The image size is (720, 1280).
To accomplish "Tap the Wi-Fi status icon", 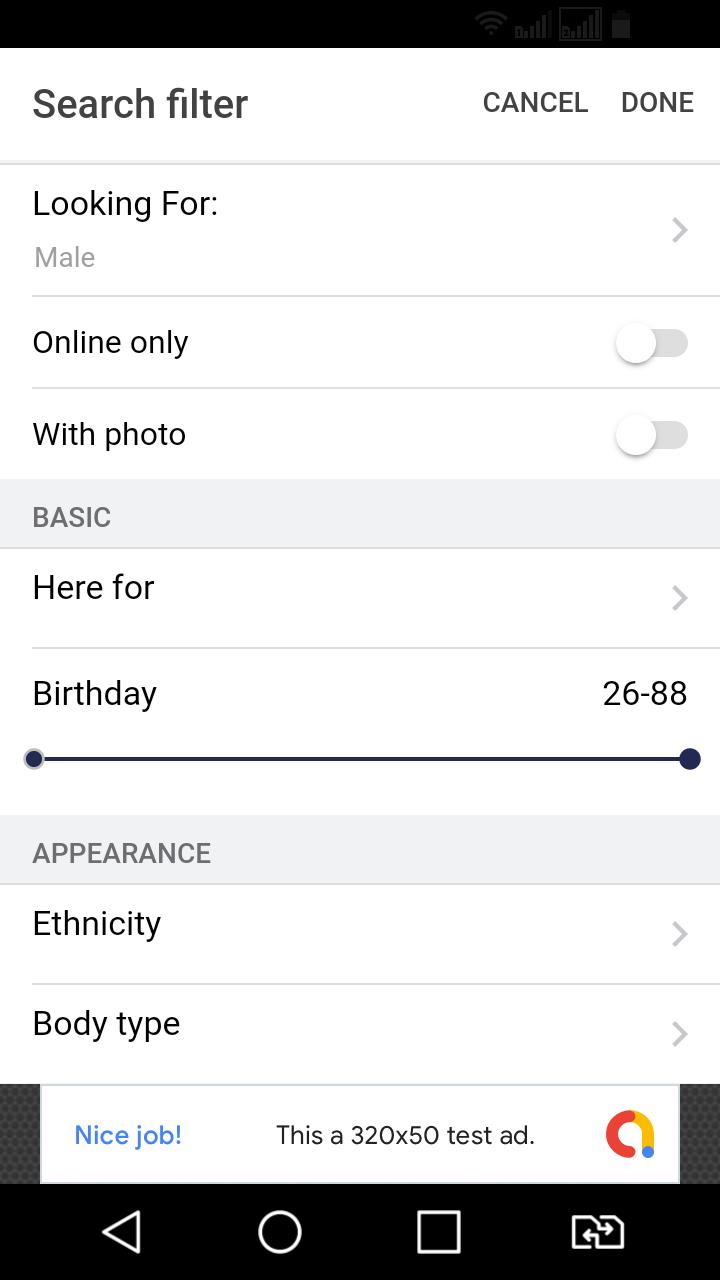I will pos(490,24).
